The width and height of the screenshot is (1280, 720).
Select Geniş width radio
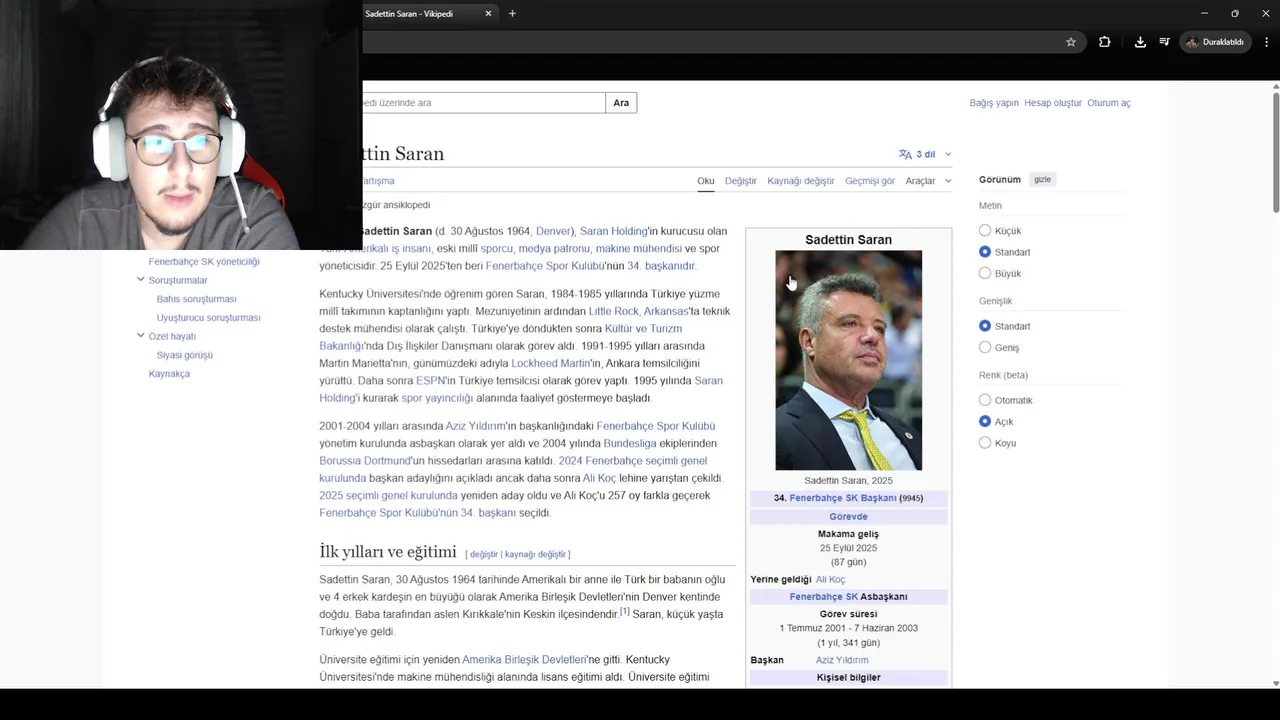(x=985, y=347)
